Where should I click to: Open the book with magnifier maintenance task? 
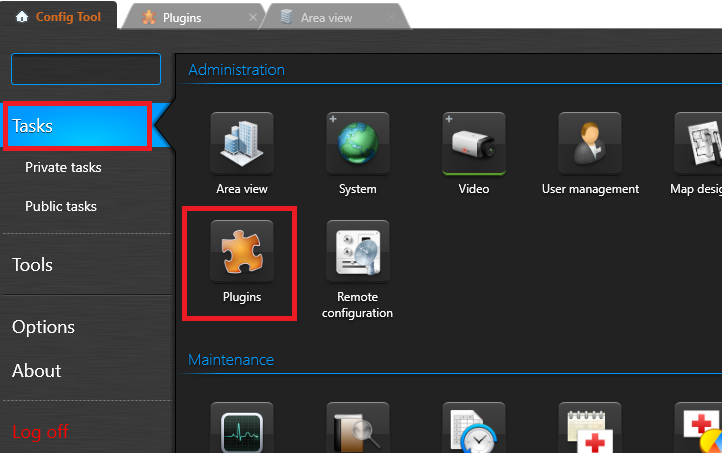(358, 428)
